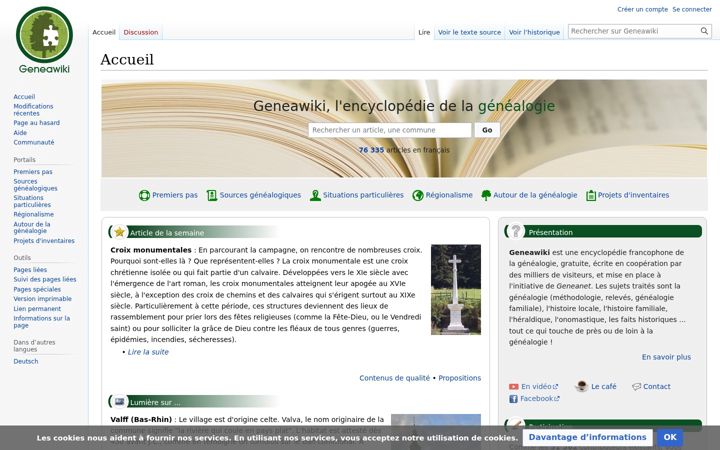This screenshot has height=450, width=720.
Task: Click the Sources généalogiques book icon
Action: (x=212, y=195)
